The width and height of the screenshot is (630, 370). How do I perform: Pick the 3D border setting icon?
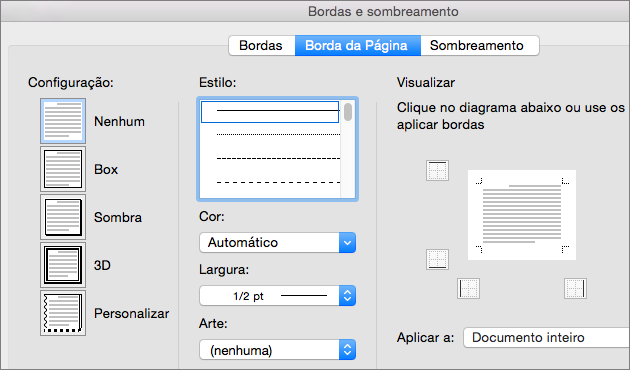click(x=63, y=265)
